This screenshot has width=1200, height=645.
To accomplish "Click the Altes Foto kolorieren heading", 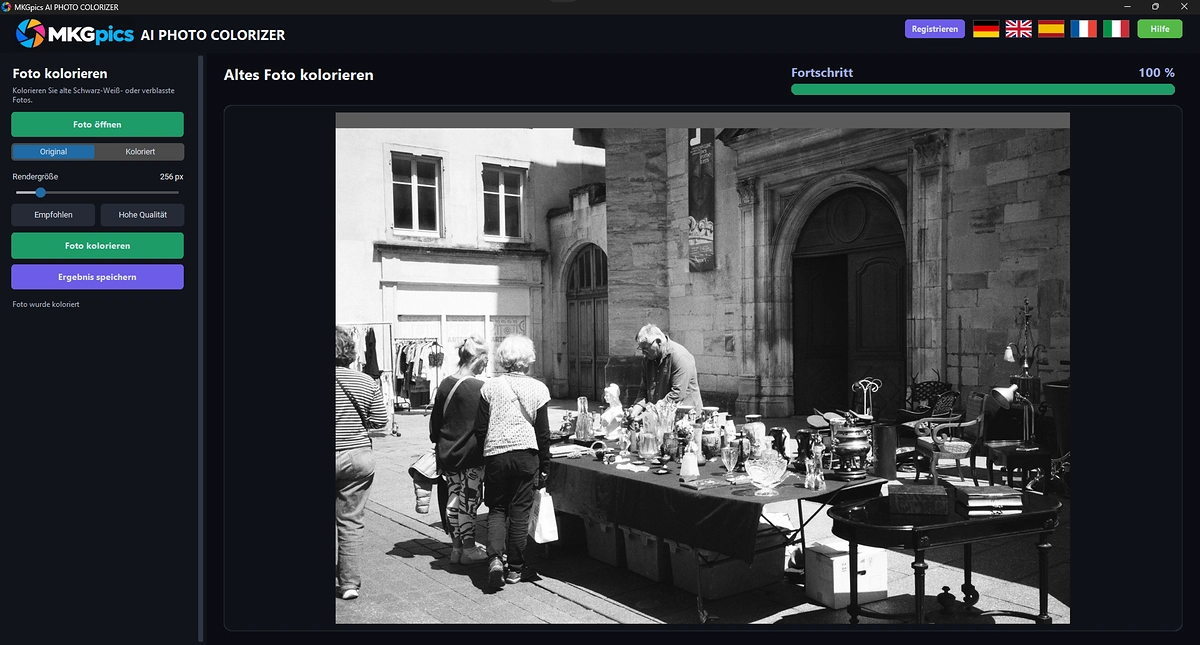I will [x=299, y=75].
